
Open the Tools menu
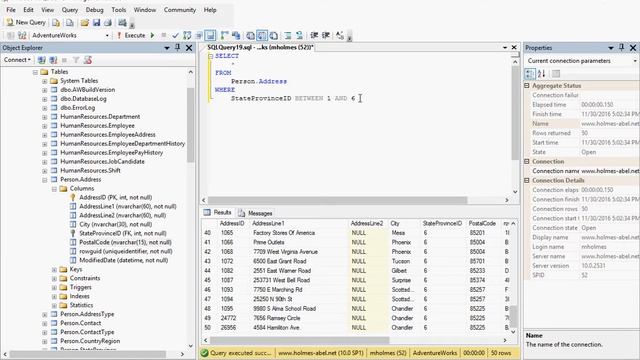coord(119,10)
